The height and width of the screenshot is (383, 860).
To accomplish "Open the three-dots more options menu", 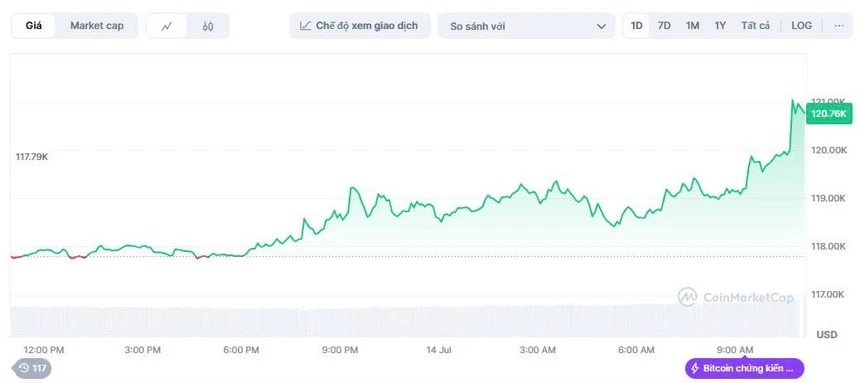I will [839, 25].
